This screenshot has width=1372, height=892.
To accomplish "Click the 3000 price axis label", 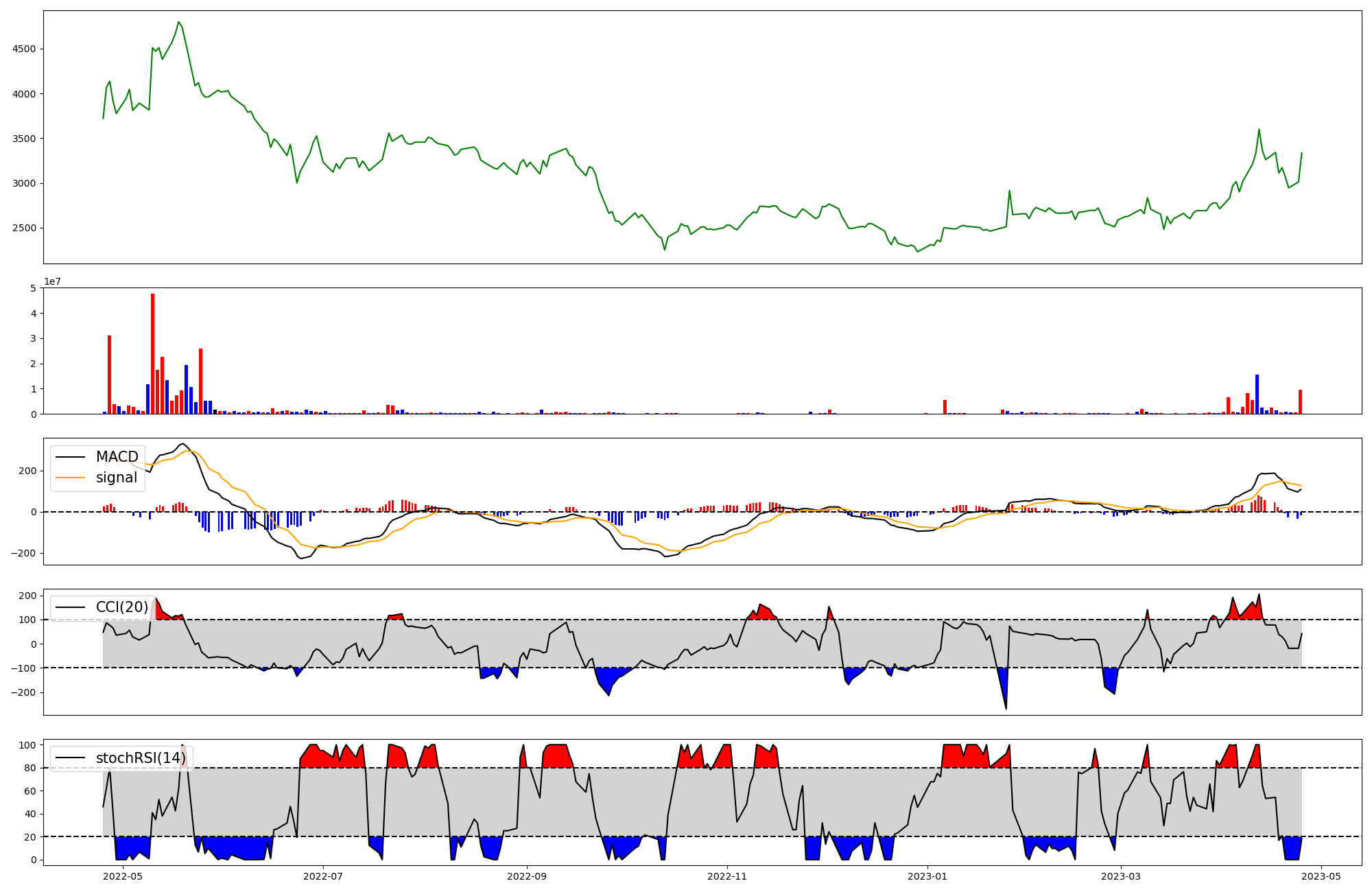I will point(24,183).
